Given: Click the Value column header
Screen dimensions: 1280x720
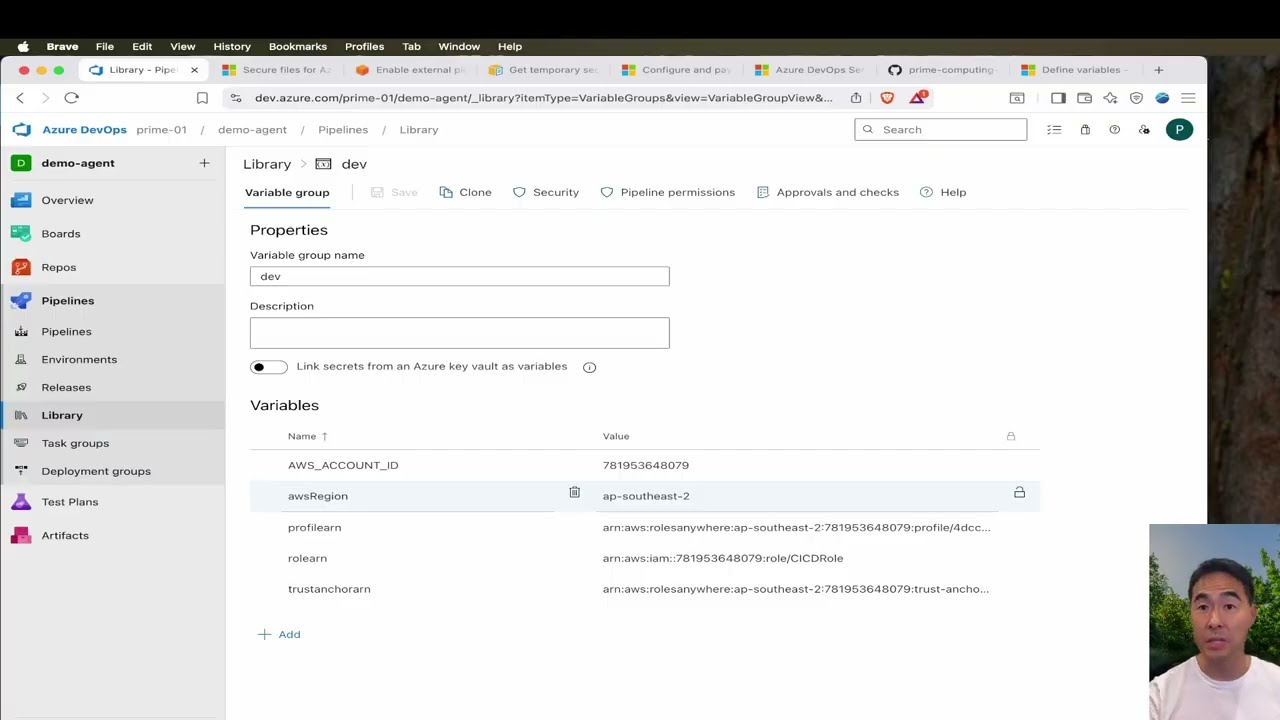Looking at the screenshot, I should [x=616, y=436].
